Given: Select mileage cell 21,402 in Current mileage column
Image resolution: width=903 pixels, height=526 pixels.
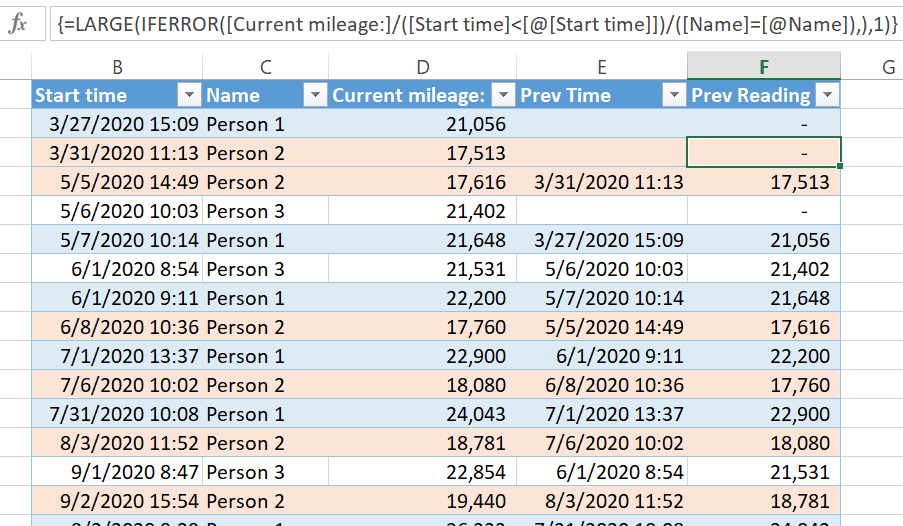Looking at the screenshot, I should click(423, 211).
